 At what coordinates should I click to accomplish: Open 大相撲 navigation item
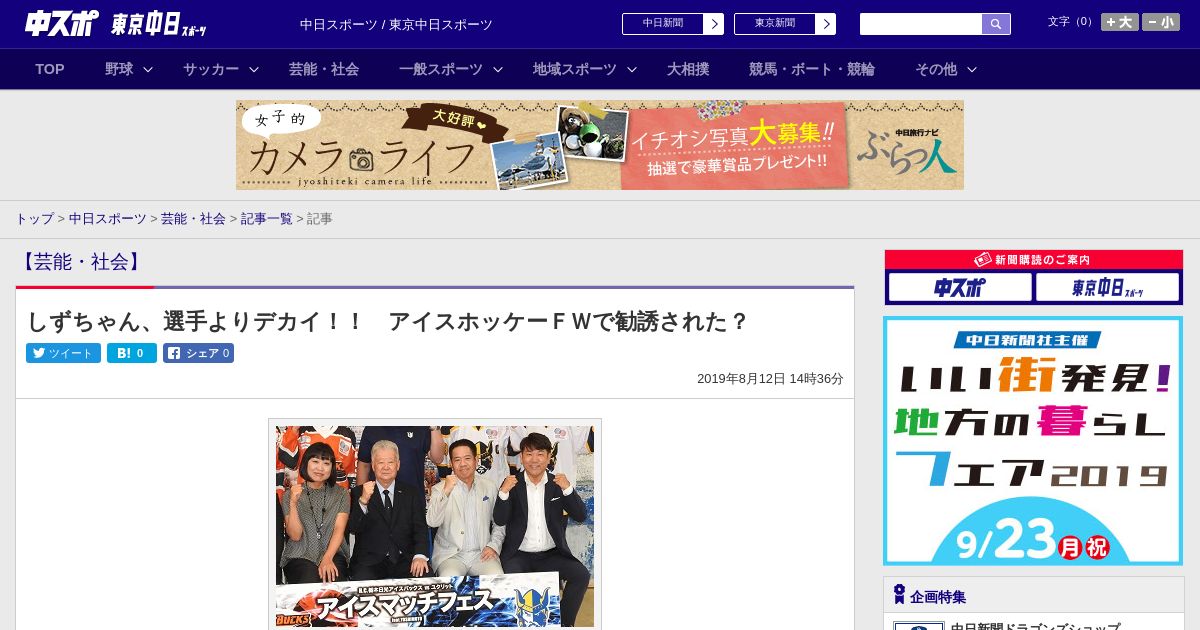pos(688,69)
